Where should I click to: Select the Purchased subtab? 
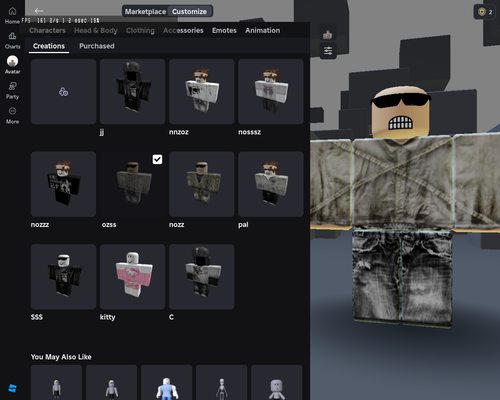tap(97, 46)
